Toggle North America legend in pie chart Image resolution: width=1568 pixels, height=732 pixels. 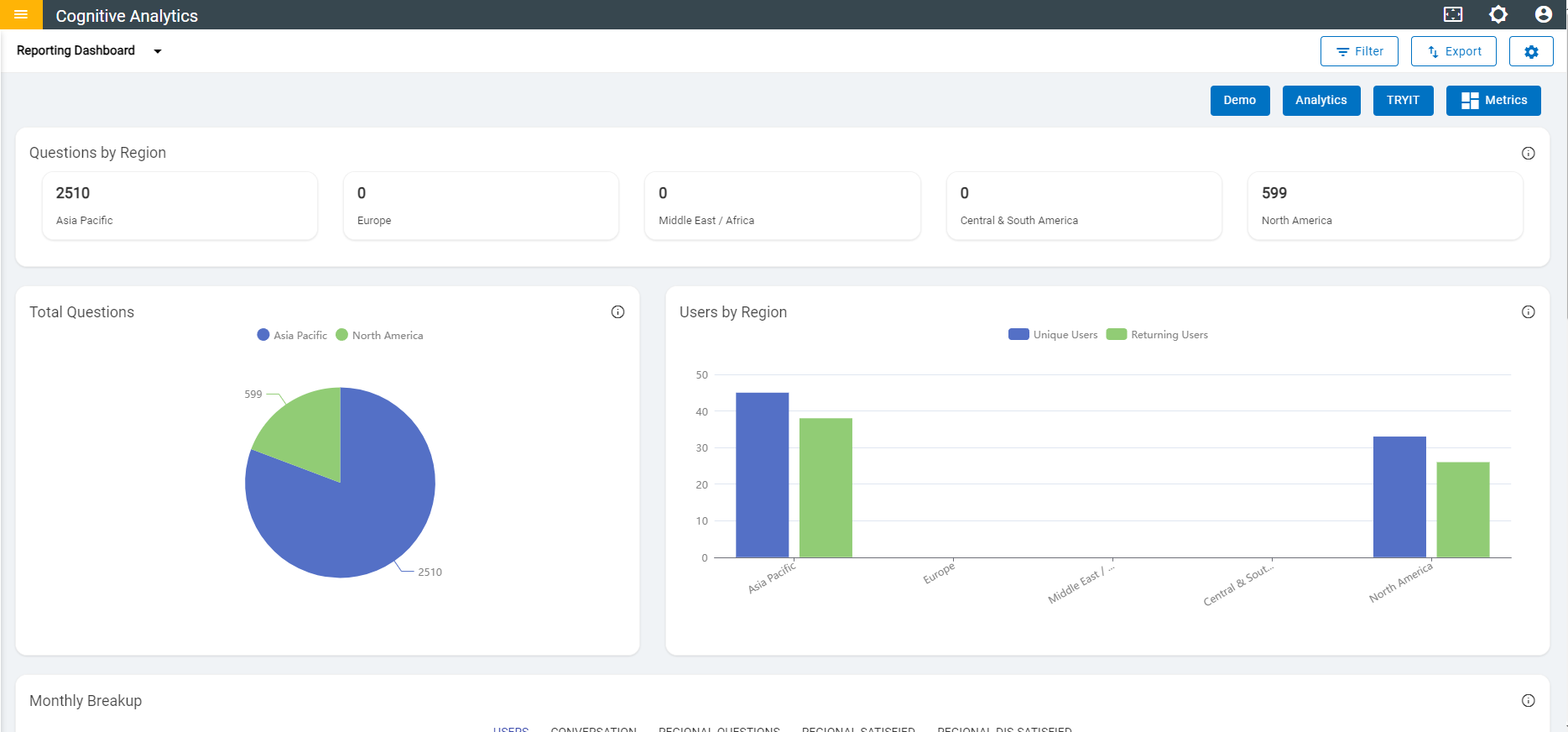coord(379,335)
